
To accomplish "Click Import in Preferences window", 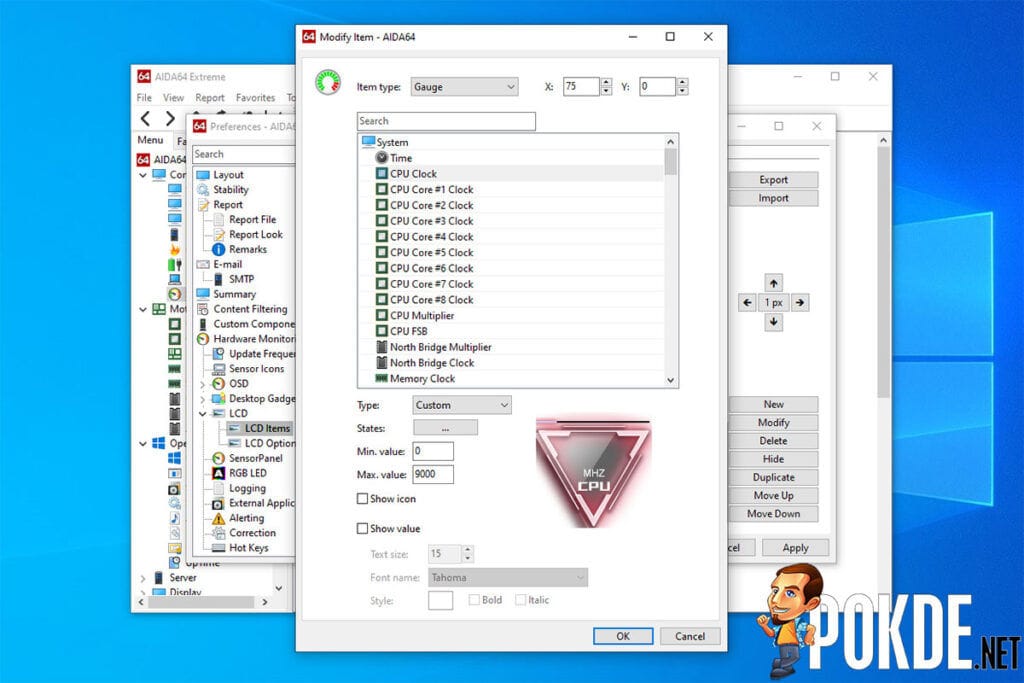I will point(773,198).
